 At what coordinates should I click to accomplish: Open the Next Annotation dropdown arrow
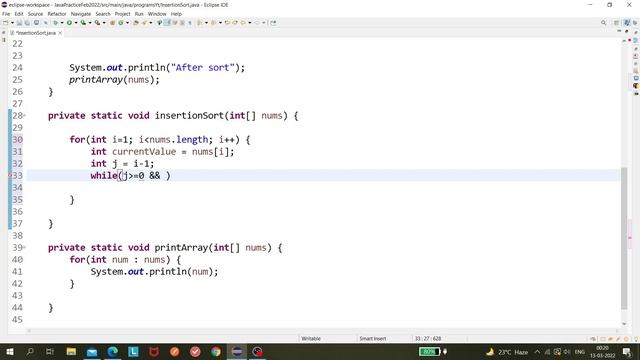coord(206,23)
